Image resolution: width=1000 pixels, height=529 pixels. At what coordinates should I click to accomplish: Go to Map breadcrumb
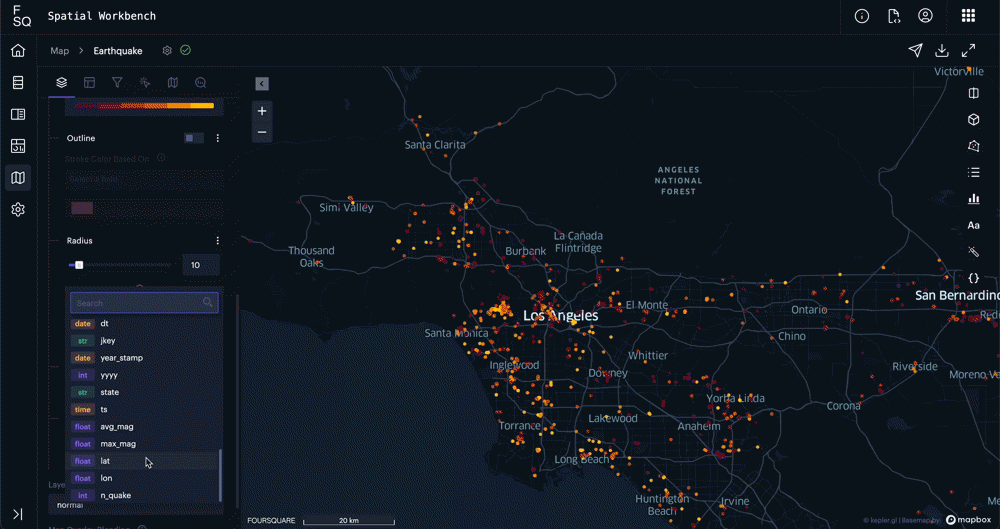point(59,50)
